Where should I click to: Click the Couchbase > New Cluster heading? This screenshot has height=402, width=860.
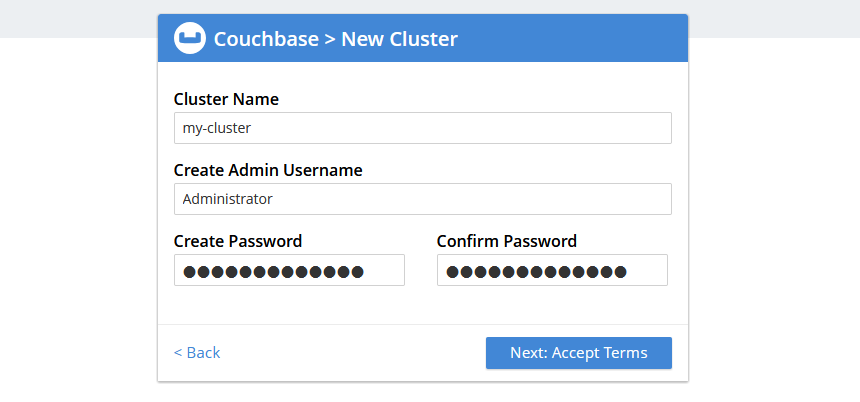tap(336, 39)
